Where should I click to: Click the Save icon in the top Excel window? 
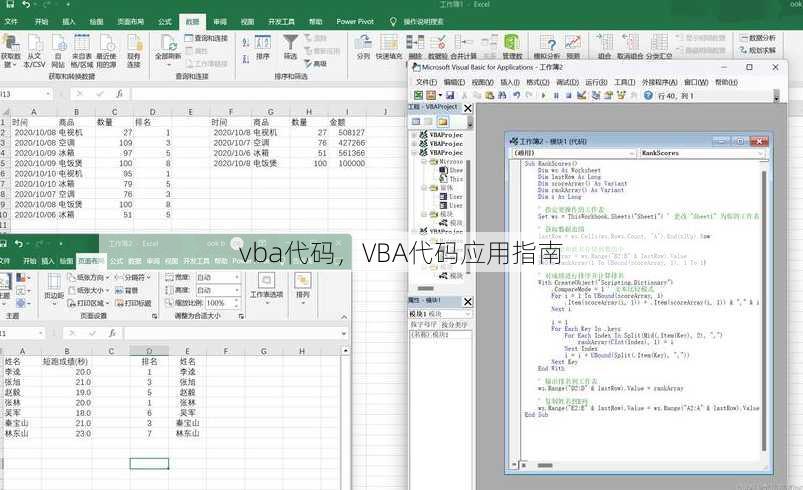click(x=9, y=5)
